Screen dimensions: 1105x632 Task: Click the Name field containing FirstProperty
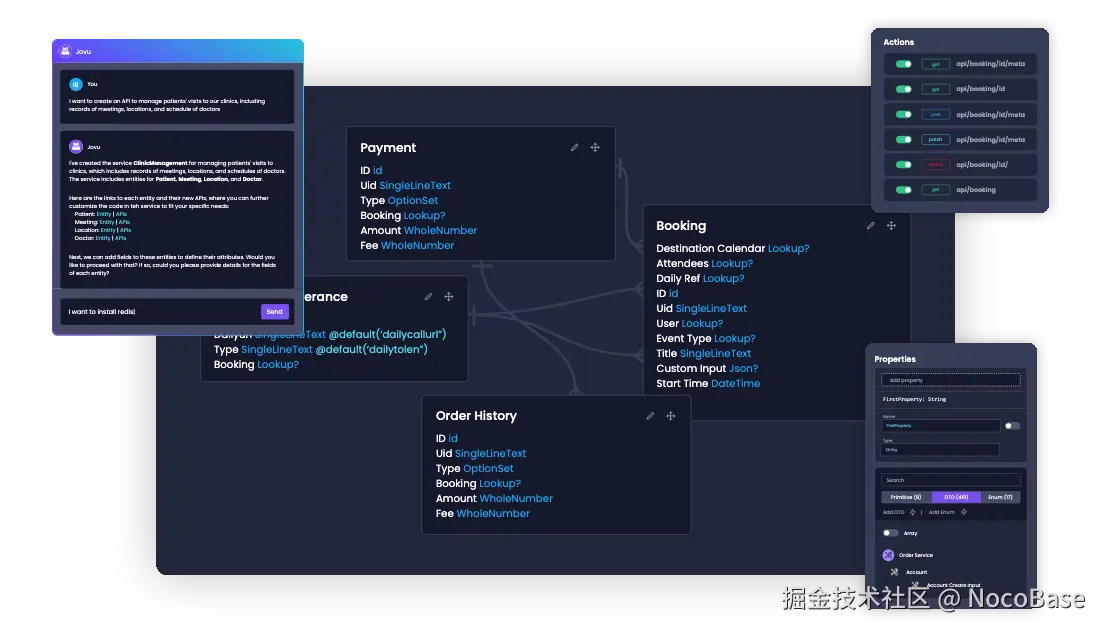[939, 426]
